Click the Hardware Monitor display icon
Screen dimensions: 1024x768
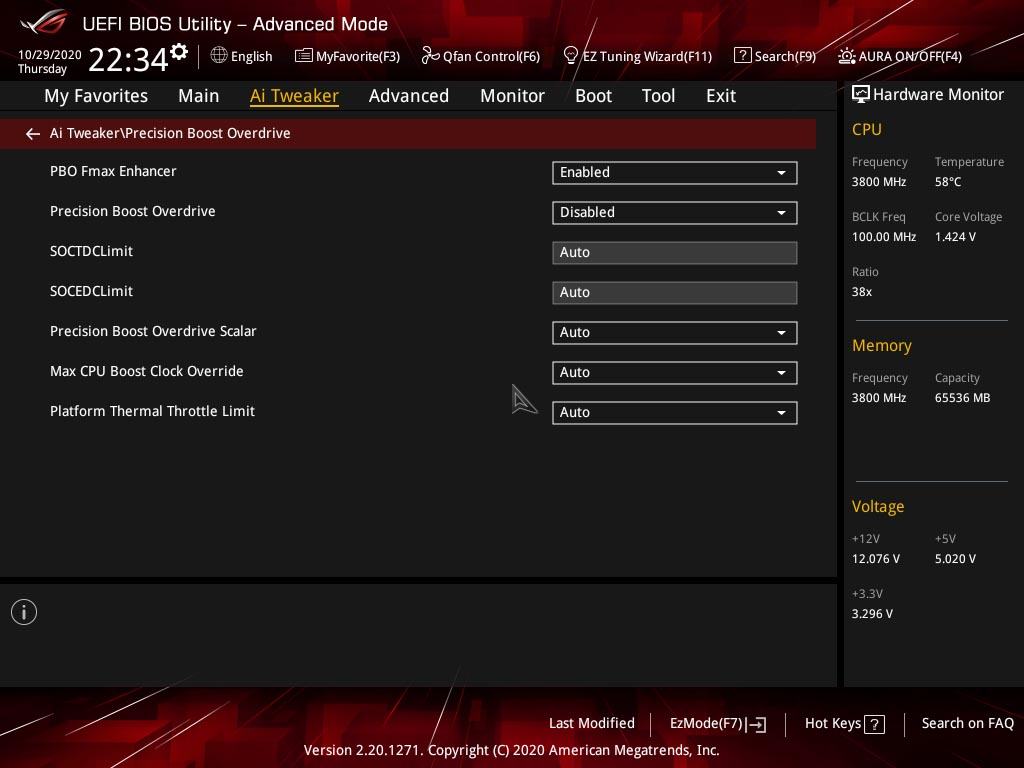861,94
